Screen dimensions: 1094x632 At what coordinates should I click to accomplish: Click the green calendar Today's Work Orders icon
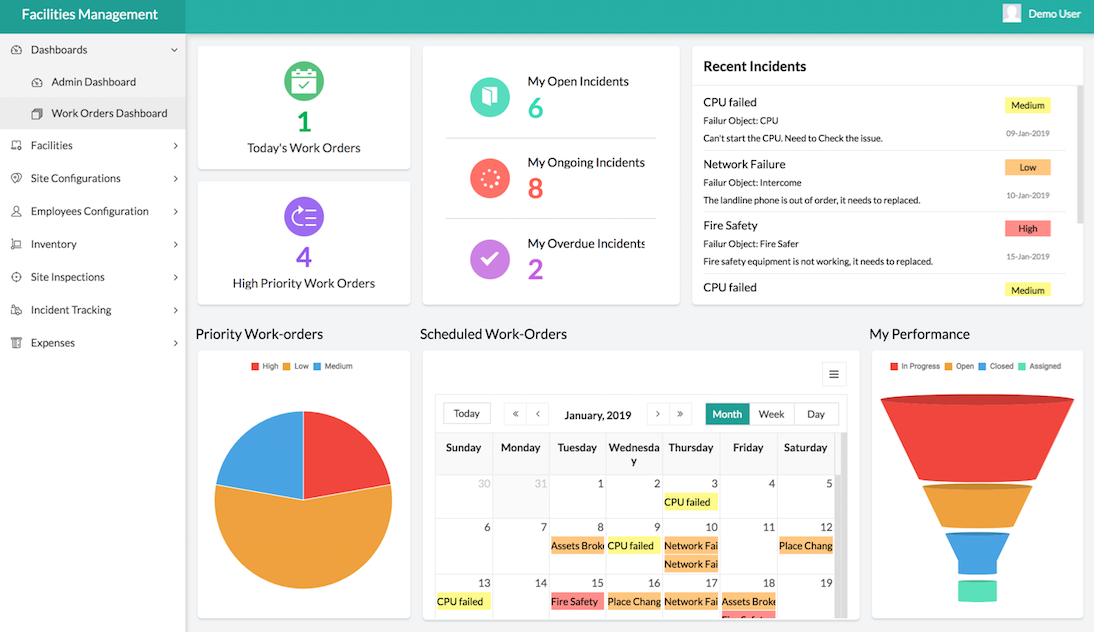click(304, 82)
